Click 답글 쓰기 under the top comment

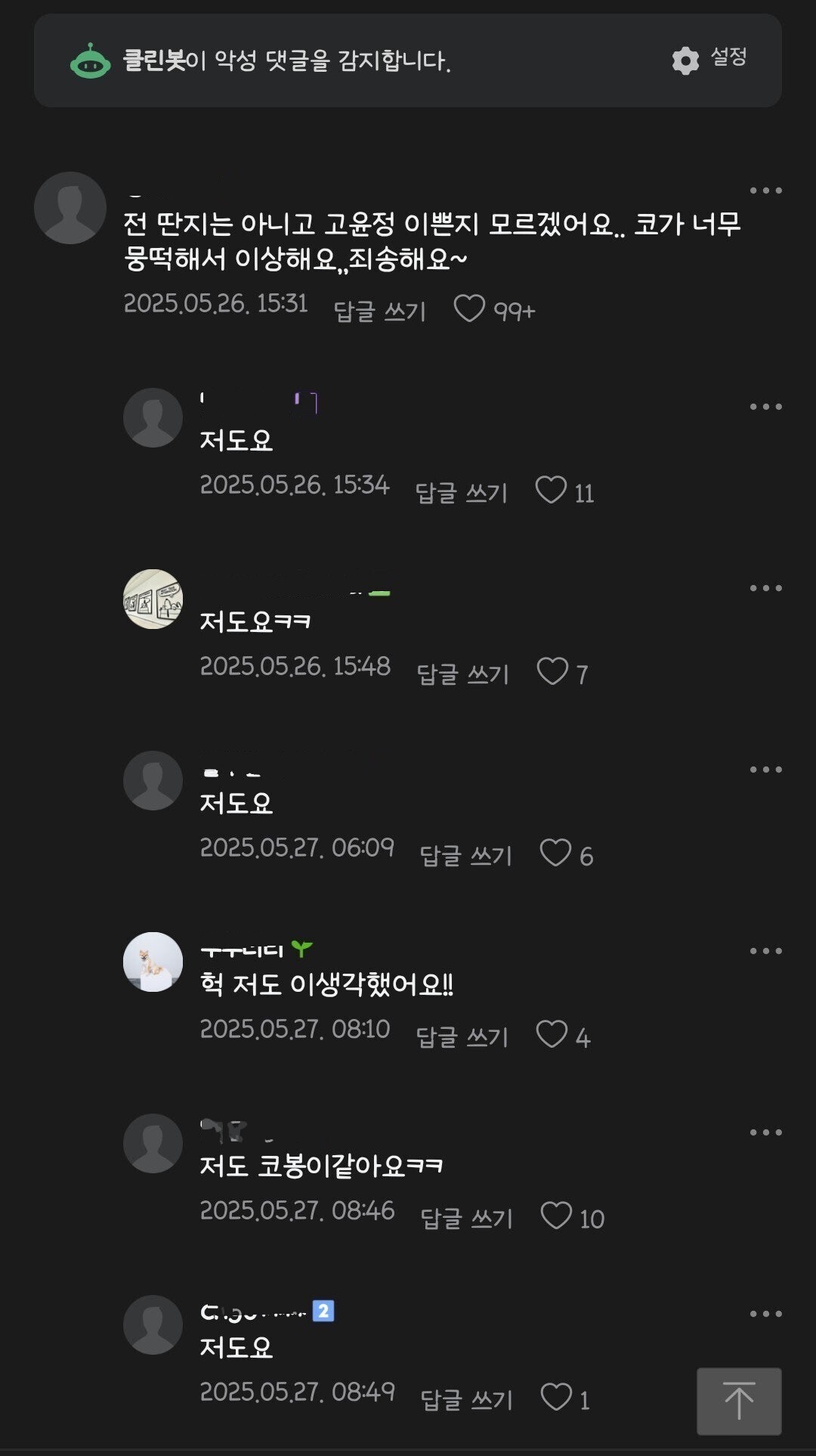click(380, 311)
